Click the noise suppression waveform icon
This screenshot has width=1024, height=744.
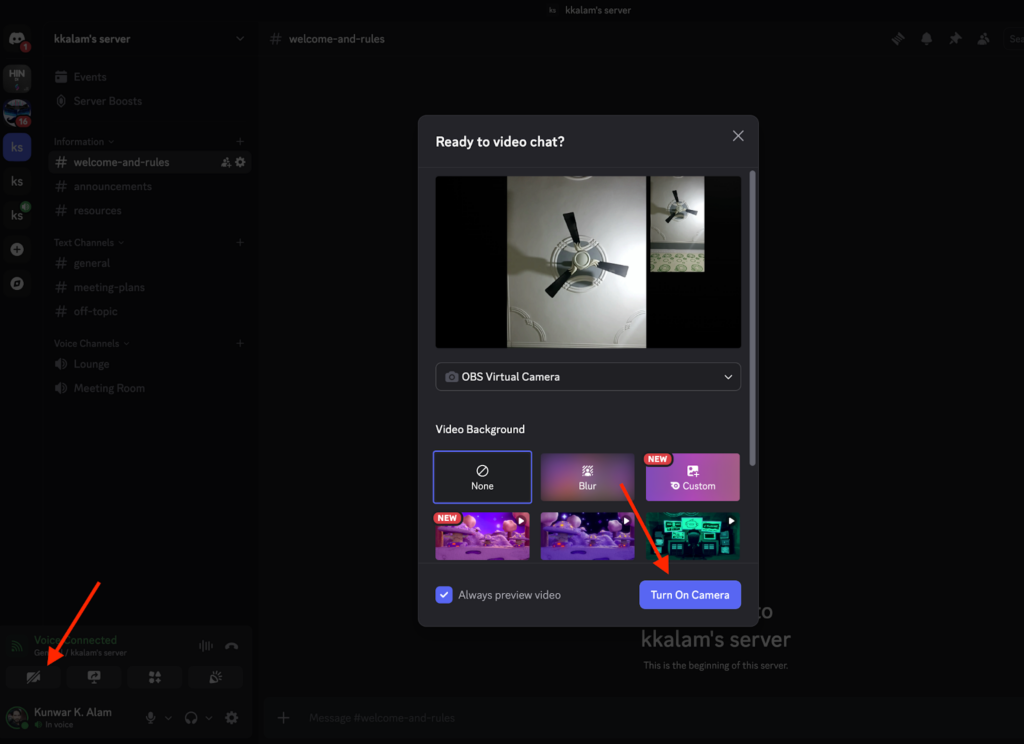(206, 646)
